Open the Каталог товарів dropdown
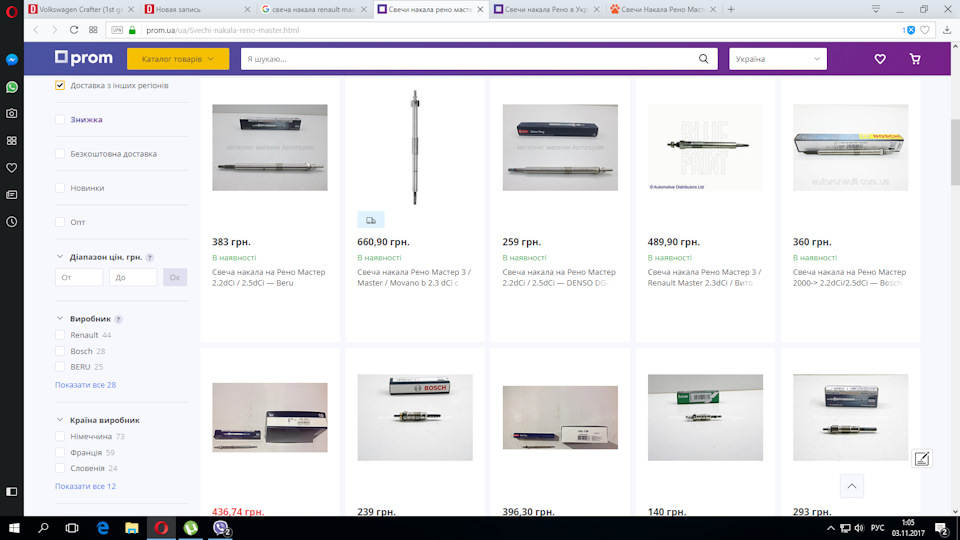The width and height of the screenshot is (960, 540). [178, 59]
